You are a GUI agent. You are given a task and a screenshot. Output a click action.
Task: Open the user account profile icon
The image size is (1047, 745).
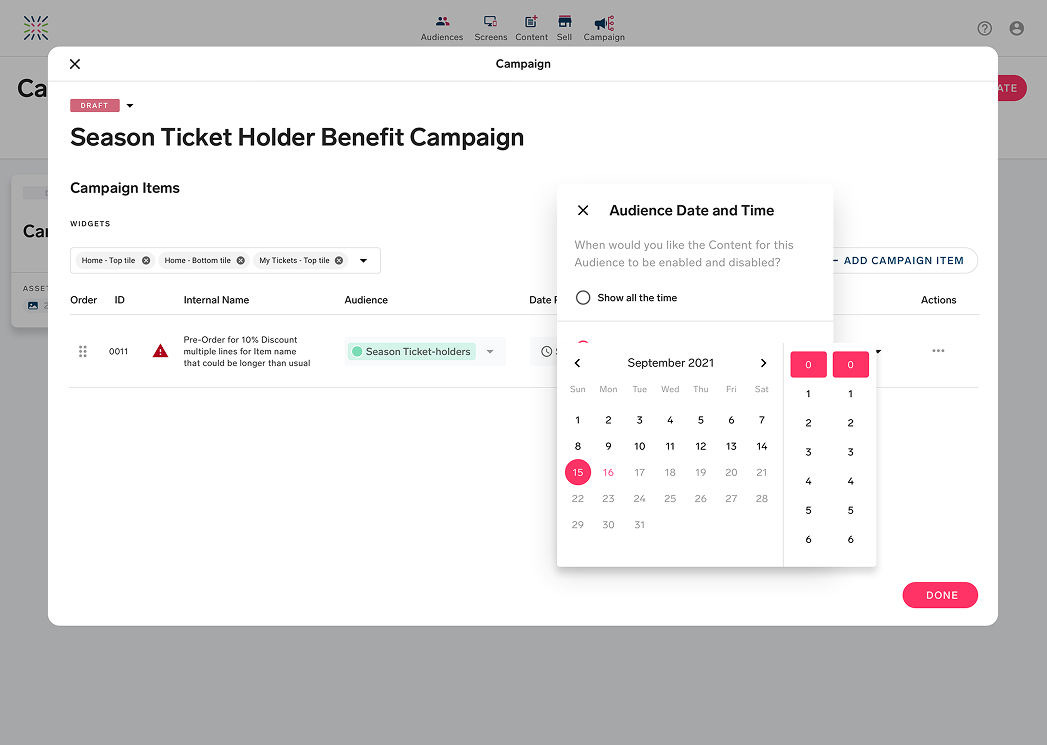pos(1017,29)
